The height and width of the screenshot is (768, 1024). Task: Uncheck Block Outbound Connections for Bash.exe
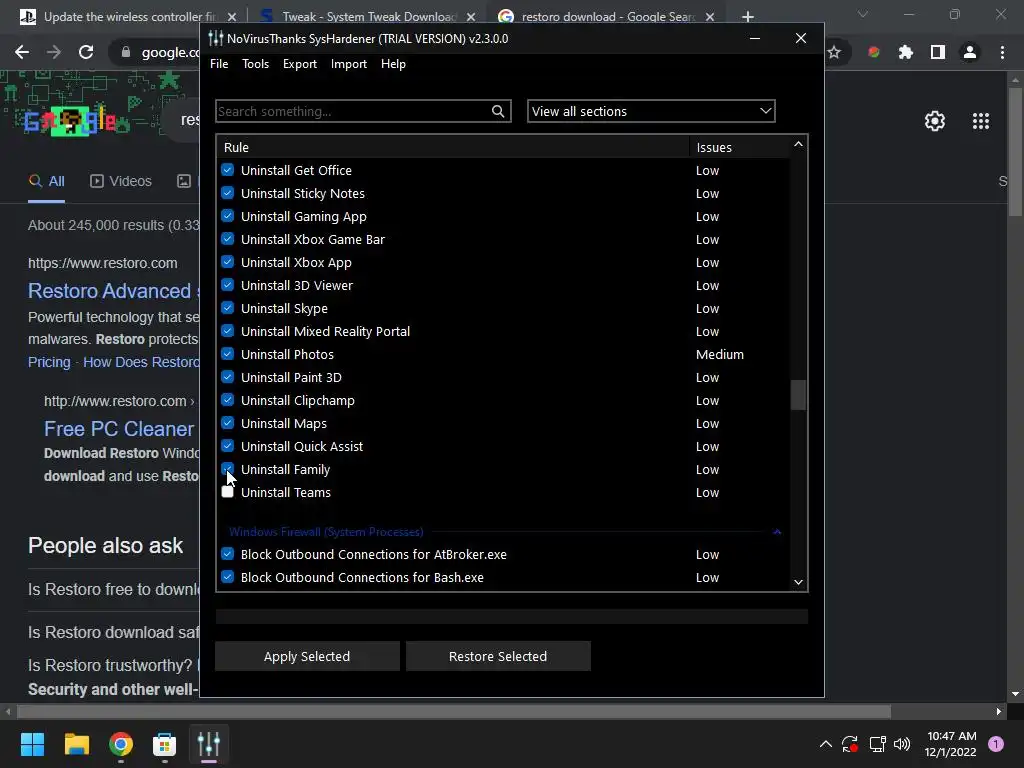point(227,577)
